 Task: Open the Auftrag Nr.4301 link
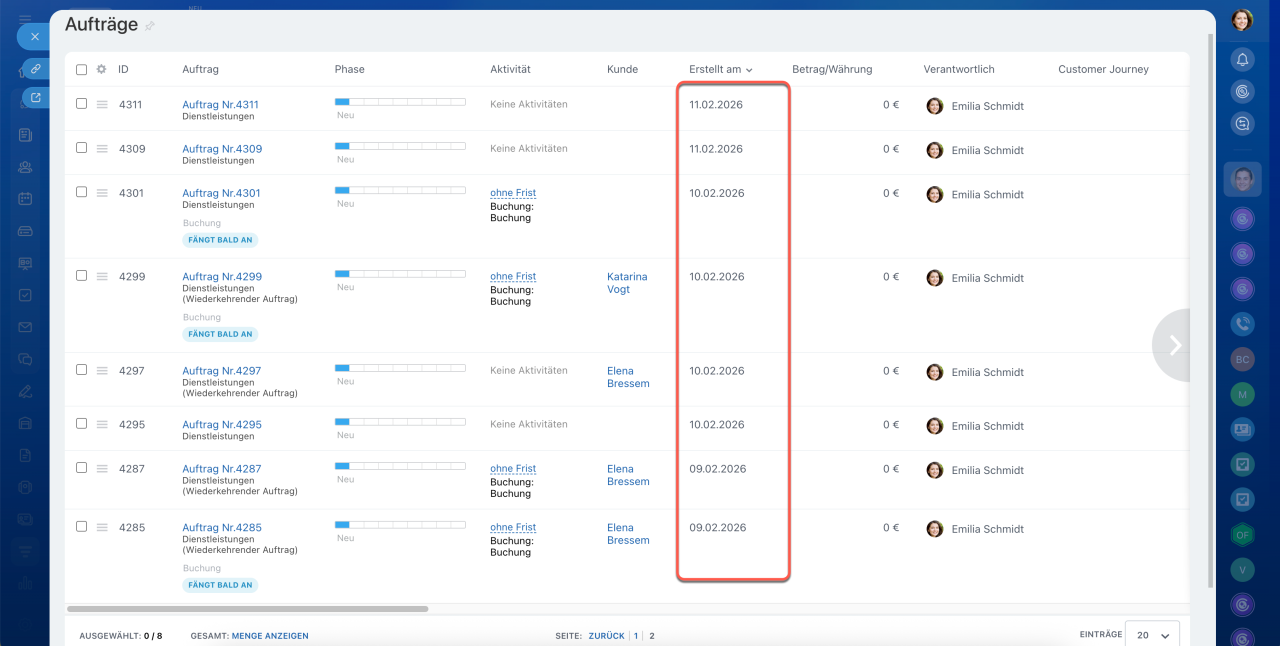coord(221,193)
